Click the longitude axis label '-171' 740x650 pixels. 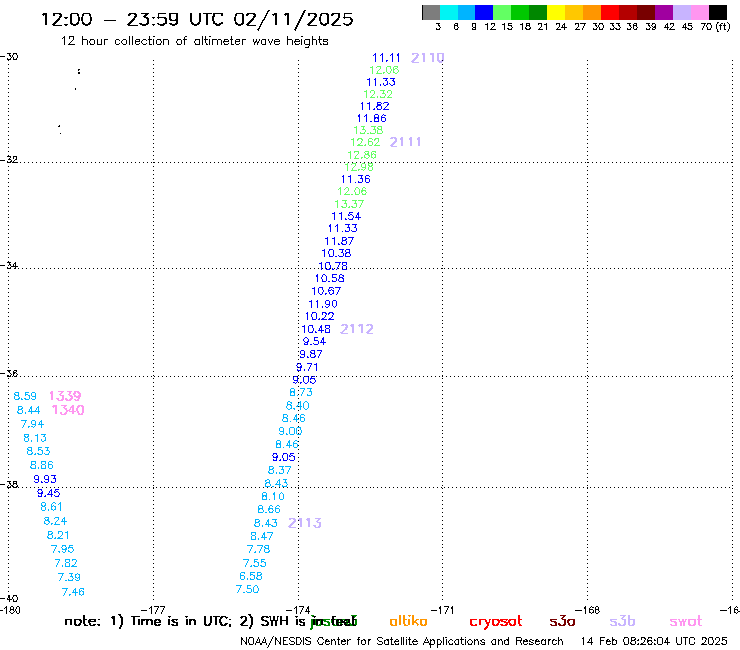pos(443,610)
